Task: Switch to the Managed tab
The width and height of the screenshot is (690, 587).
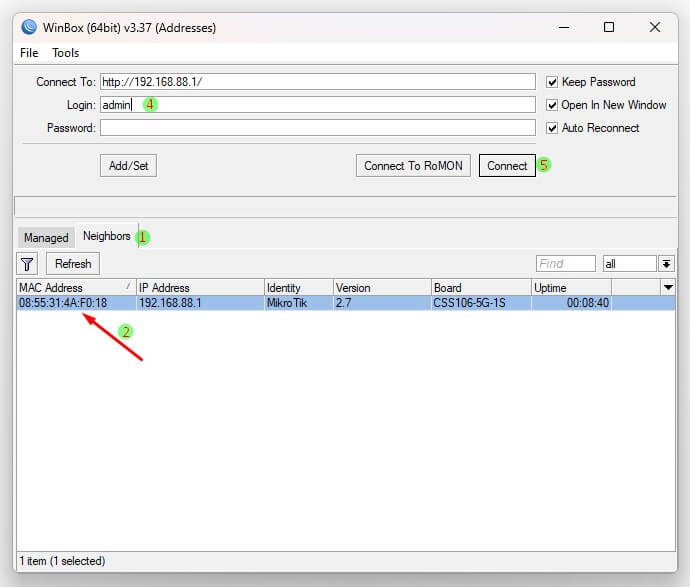Action: (x=46, y=238)
